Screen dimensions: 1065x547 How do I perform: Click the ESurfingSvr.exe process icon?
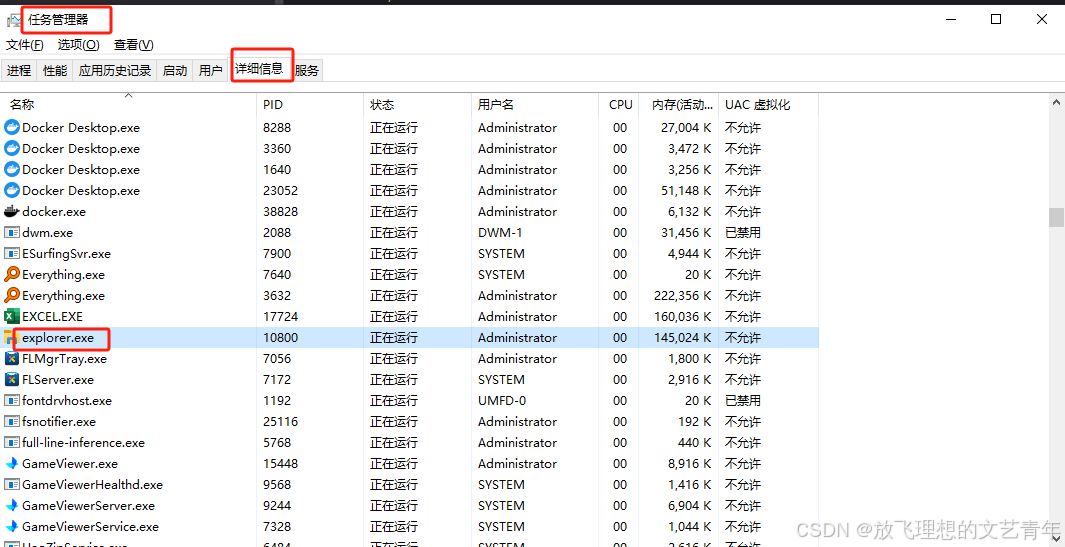click(x=12, y=253)
